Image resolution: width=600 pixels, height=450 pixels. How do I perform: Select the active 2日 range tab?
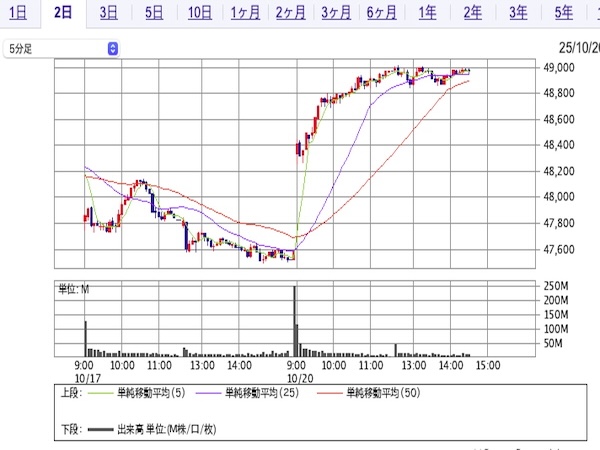point(63,13)
